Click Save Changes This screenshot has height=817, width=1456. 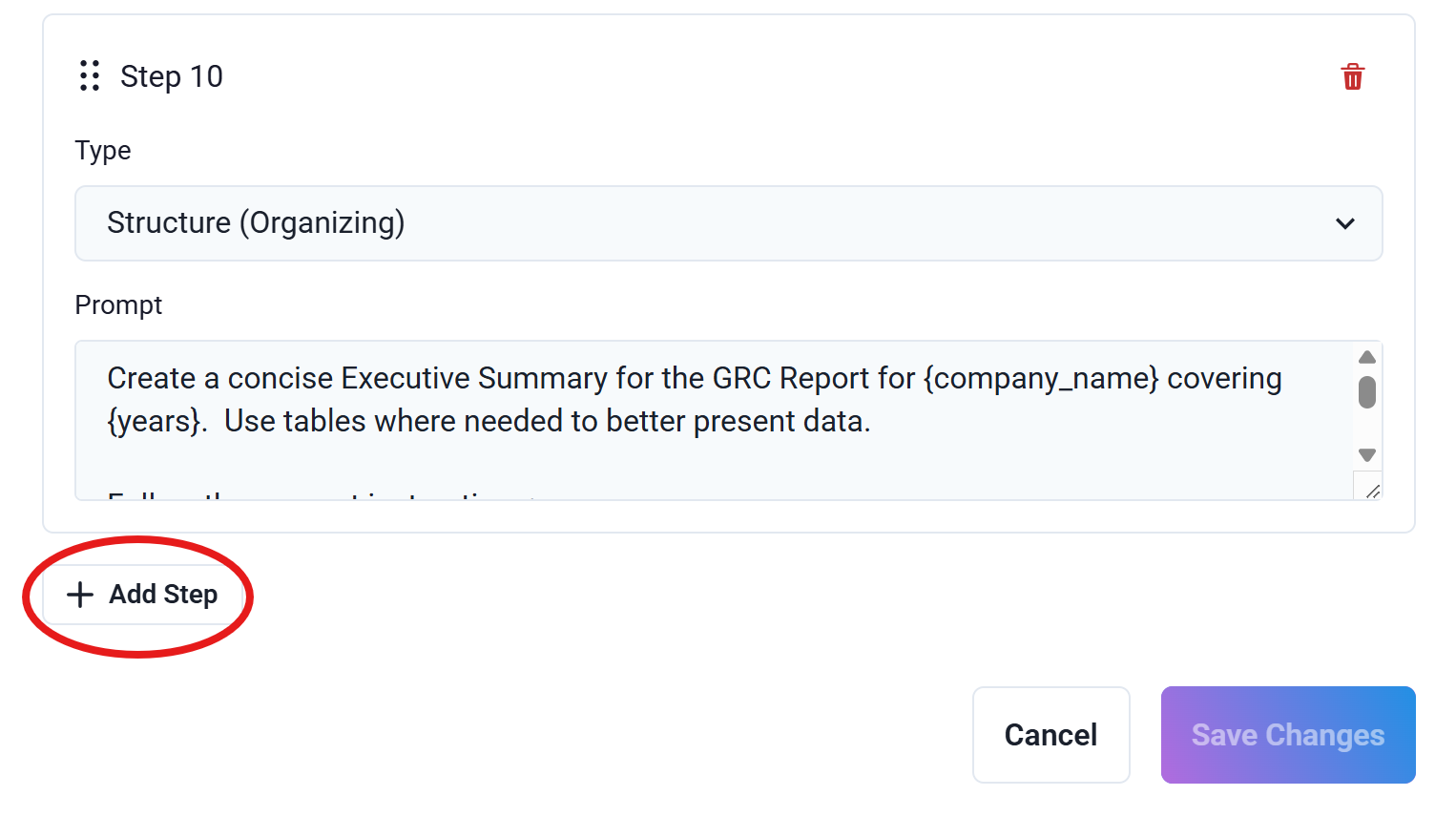click(x=1288, y=735)
